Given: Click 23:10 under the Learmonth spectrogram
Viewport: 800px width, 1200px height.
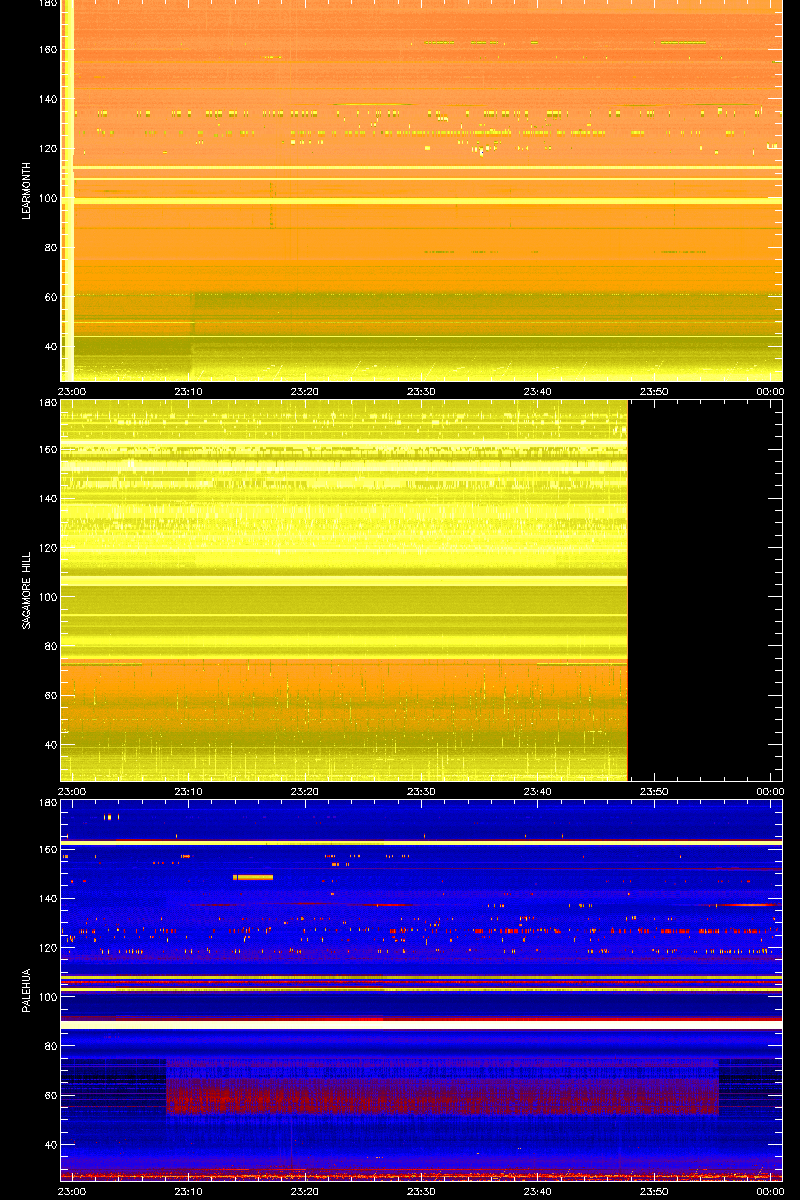Looking at the screenshot, I should click(189, 392).
